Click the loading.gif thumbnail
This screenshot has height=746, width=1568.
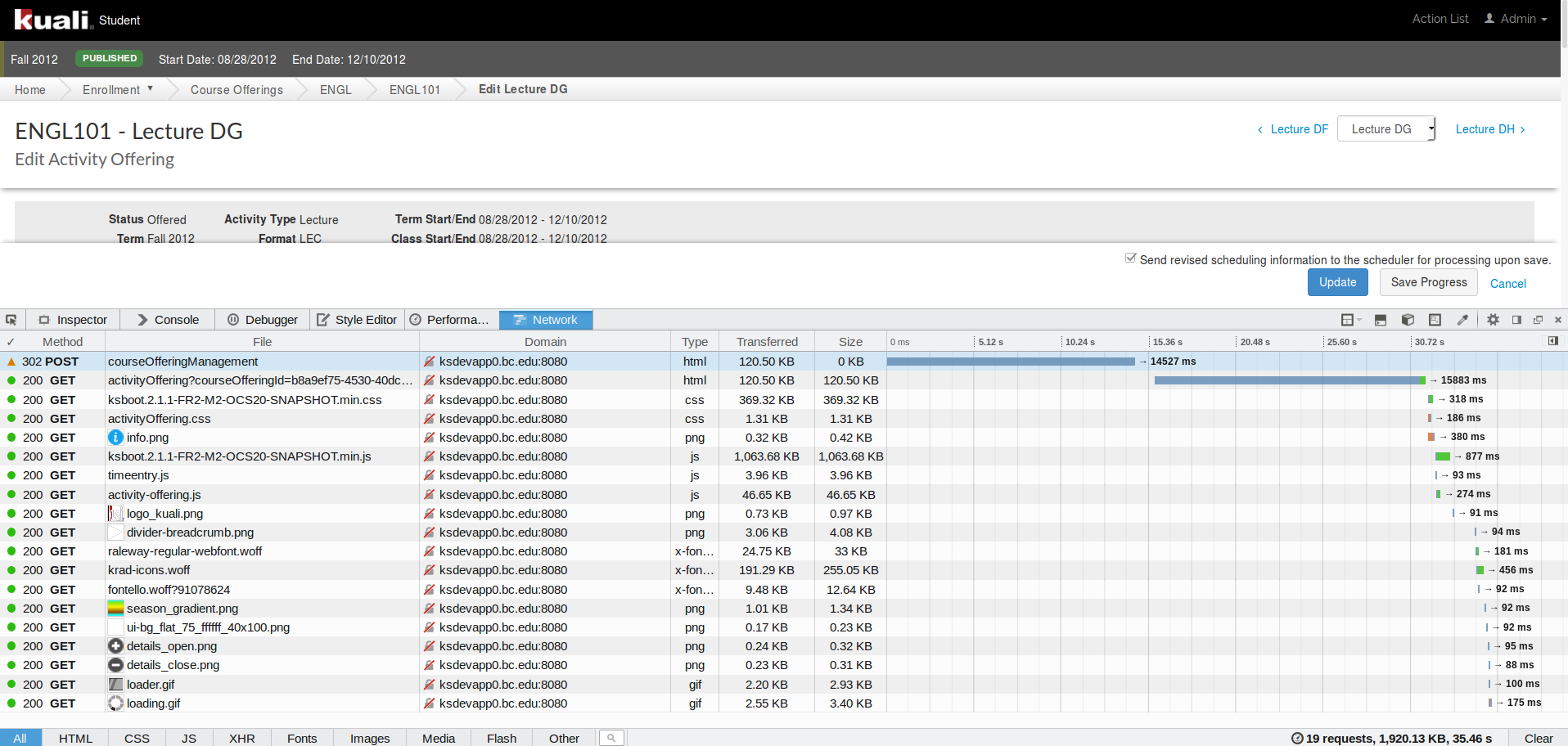point(116,703)
